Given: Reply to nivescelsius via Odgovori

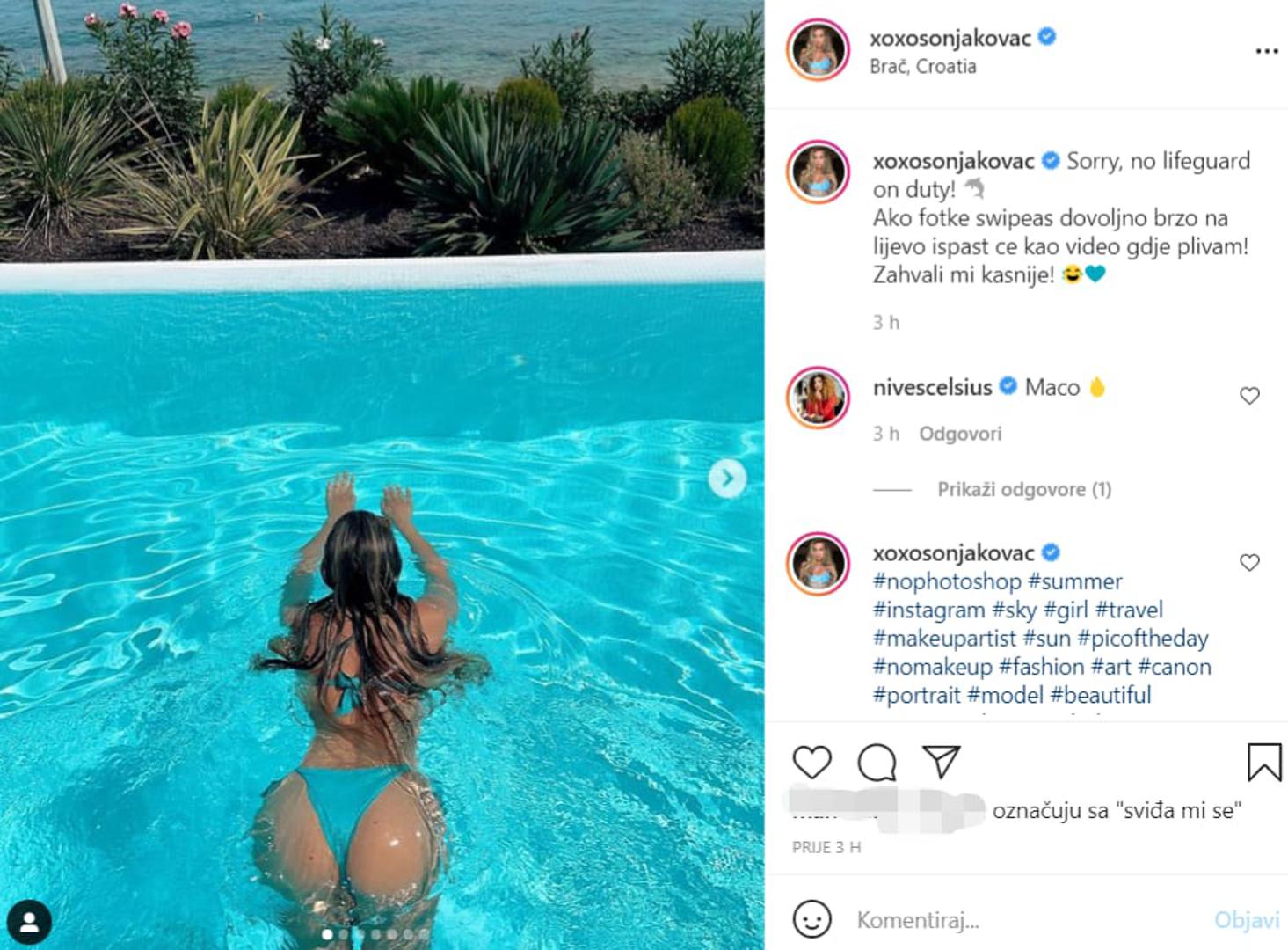Looking at the screenshot, I should pyautogui.click(x=960, y=434).
